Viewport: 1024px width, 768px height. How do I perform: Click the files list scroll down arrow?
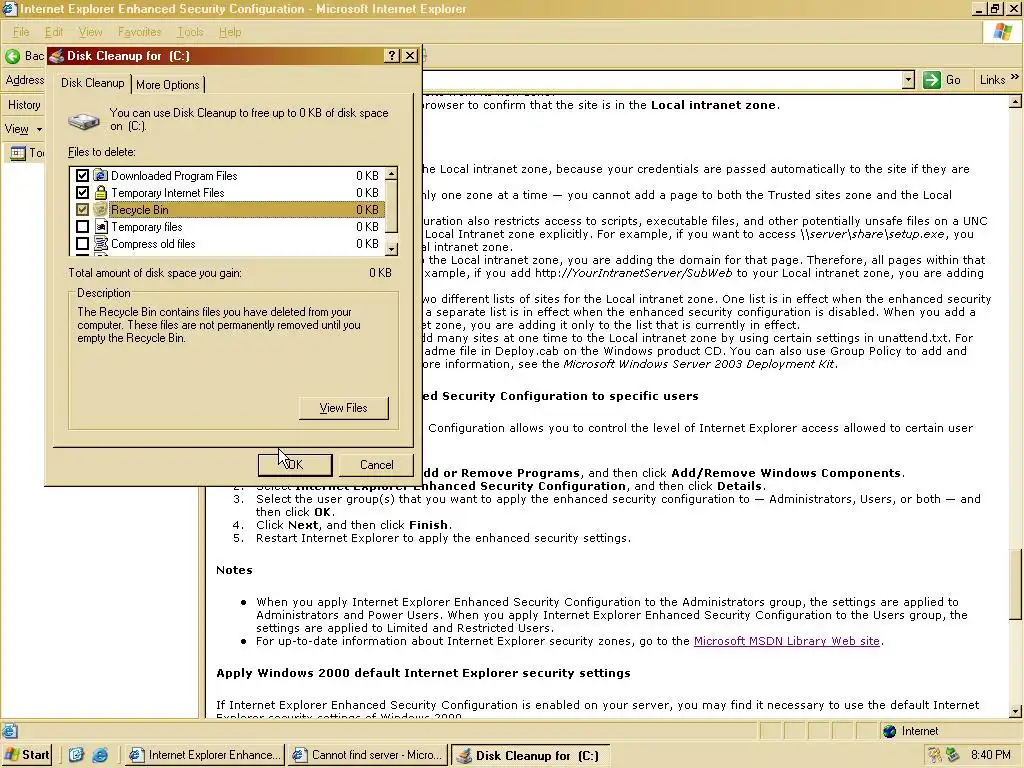click(391, 249)
